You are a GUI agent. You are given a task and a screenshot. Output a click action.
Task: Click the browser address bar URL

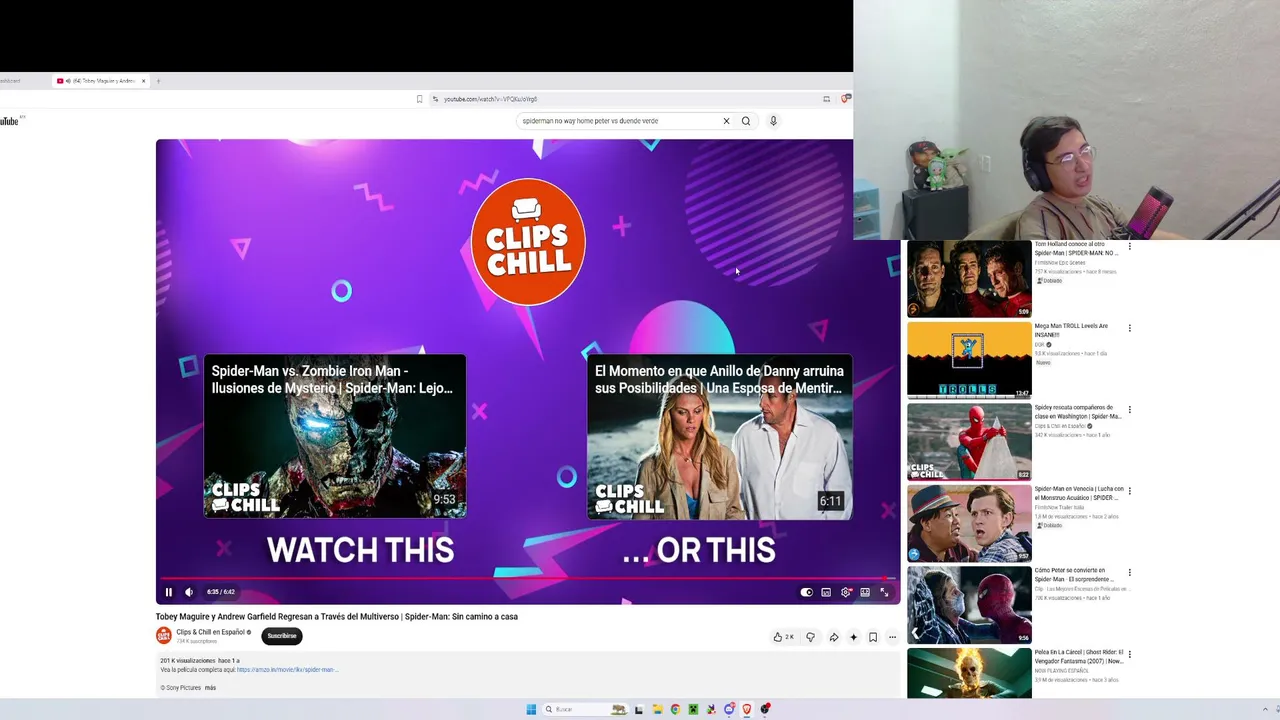pos(490,99)
